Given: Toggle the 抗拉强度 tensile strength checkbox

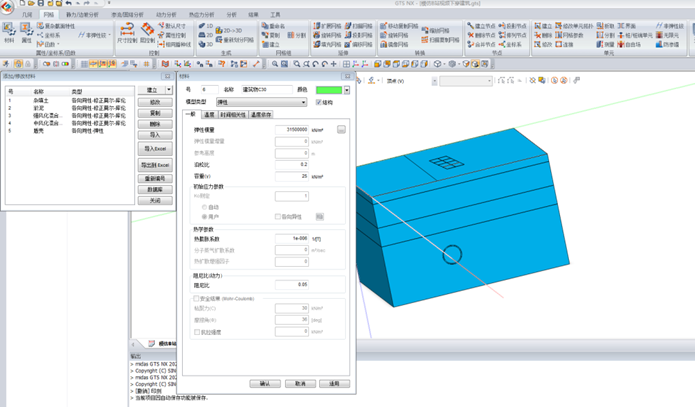Looking at the screenshot, I should click(x=197, y=332).
